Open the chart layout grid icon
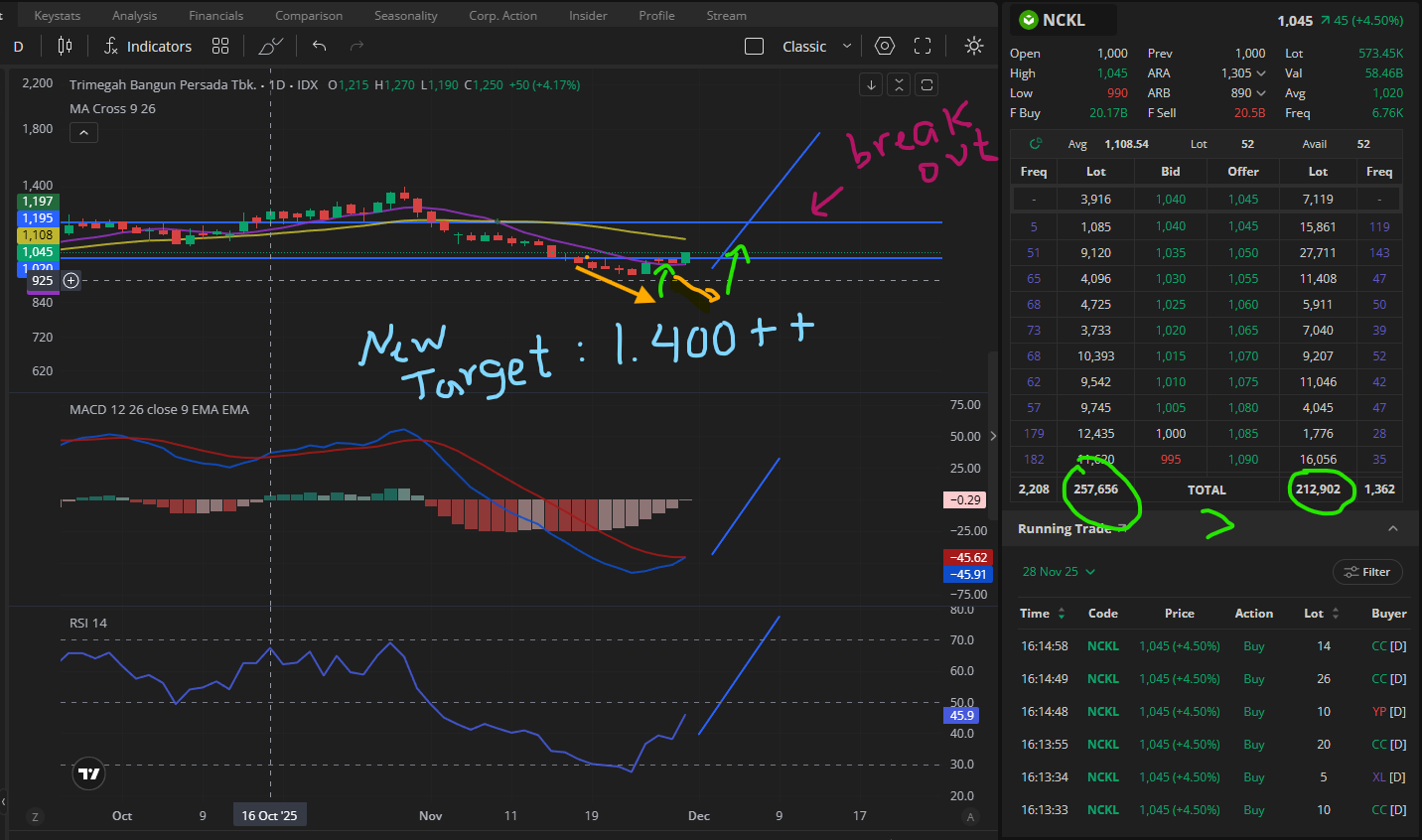Screen dimensions: 1422x840 click(220, 46)
